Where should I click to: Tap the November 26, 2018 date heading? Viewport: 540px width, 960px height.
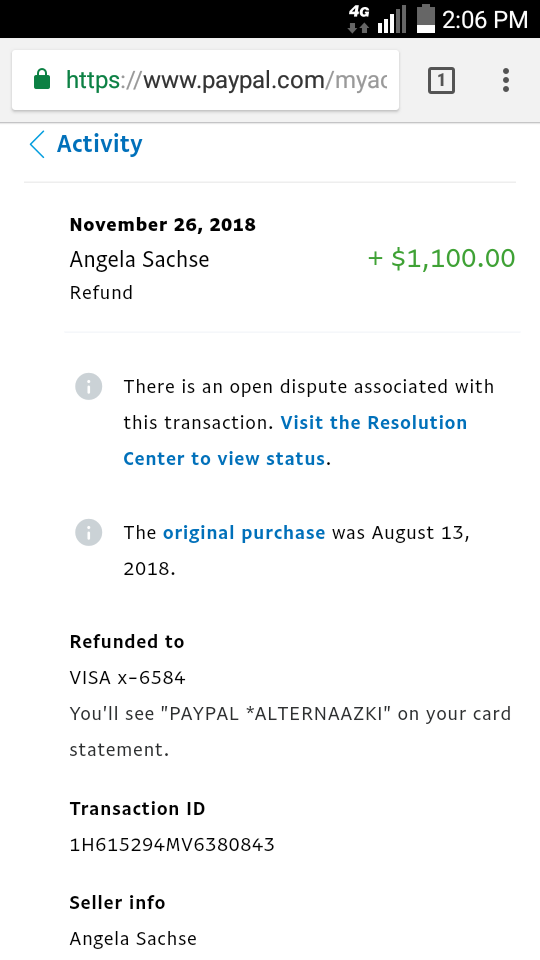163,224
